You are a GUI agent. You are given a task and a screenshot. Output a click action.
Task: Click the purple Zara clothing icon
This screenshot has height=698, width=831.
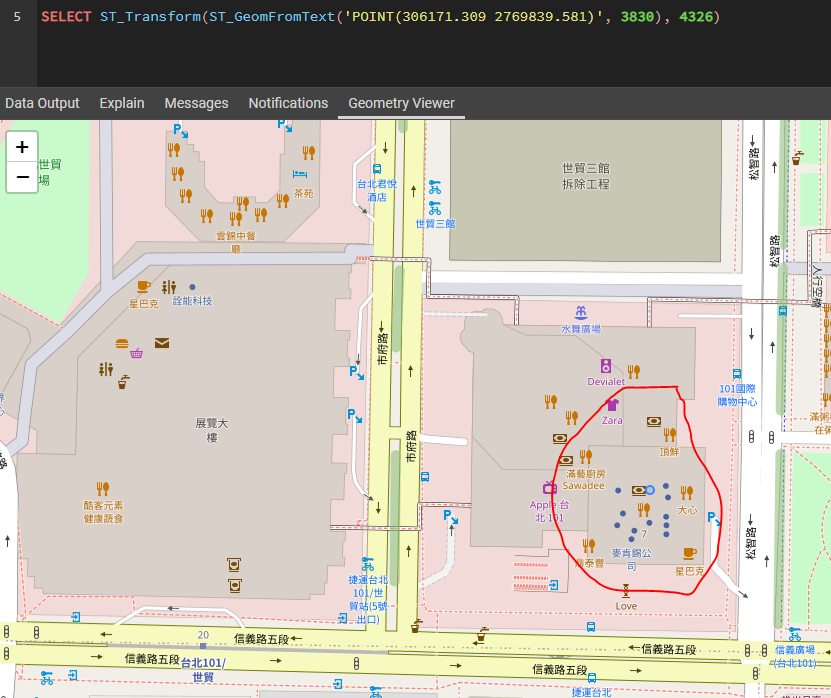612,405
